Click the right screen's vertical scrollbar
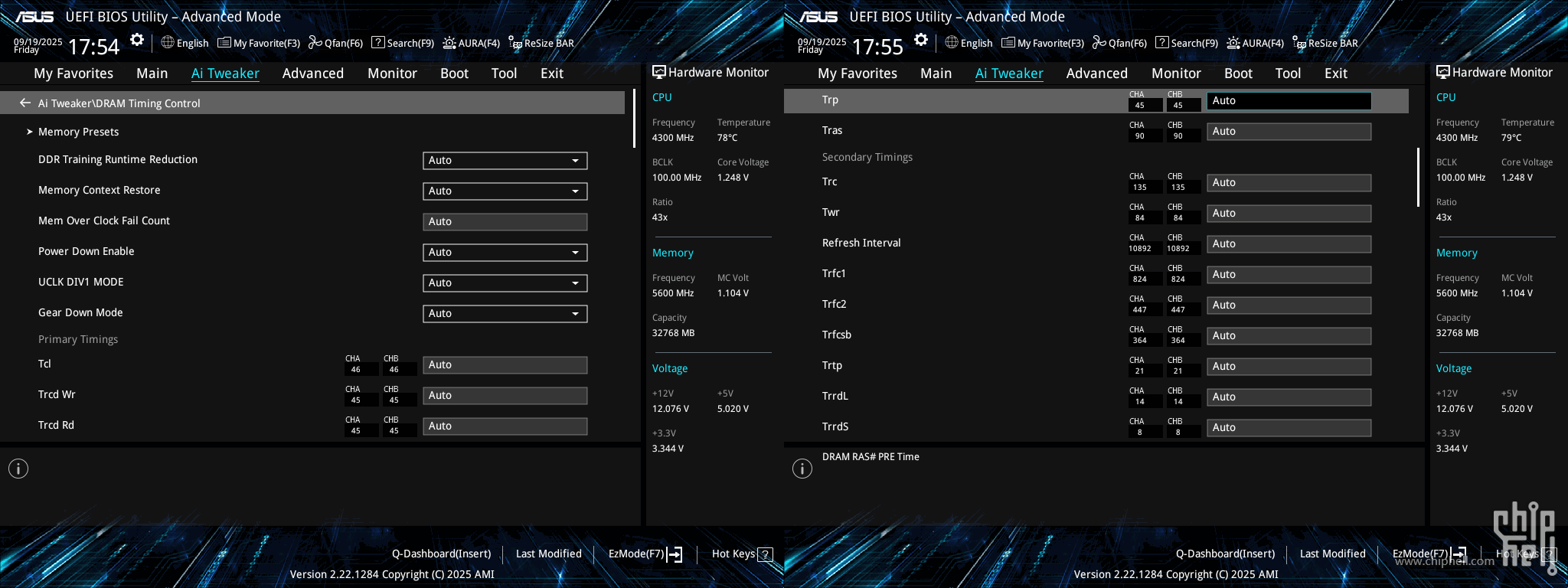1568x588 pixels. click(x=1418, y=177)
